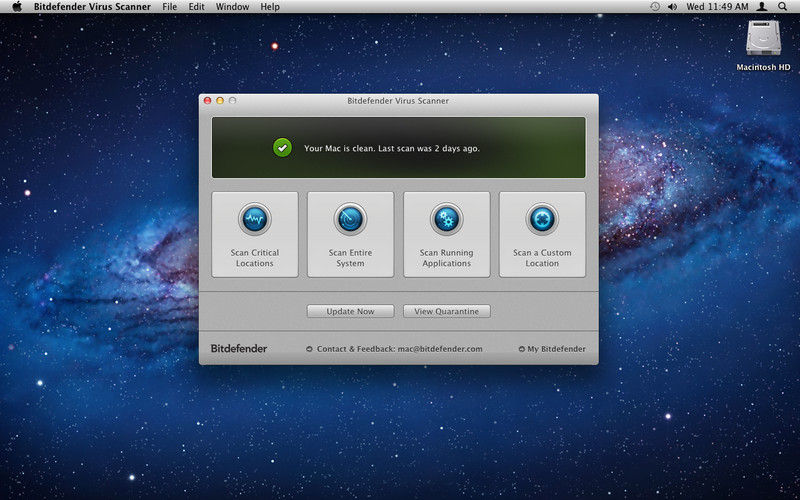The height and width of the screenshot is (500, 800).
Task: Open Spotlight search magnifier
Action: [783, 7]
